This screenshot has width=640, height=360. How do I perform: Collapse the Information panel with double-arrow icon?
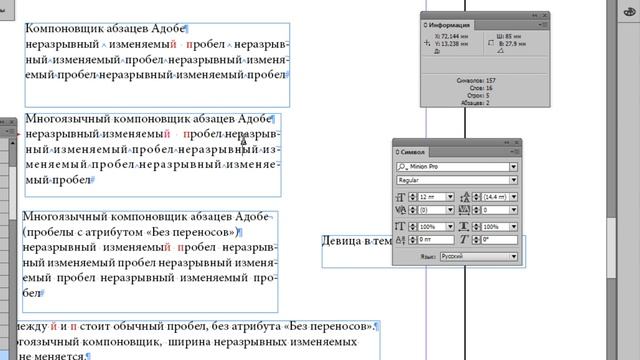click(535, 16)
